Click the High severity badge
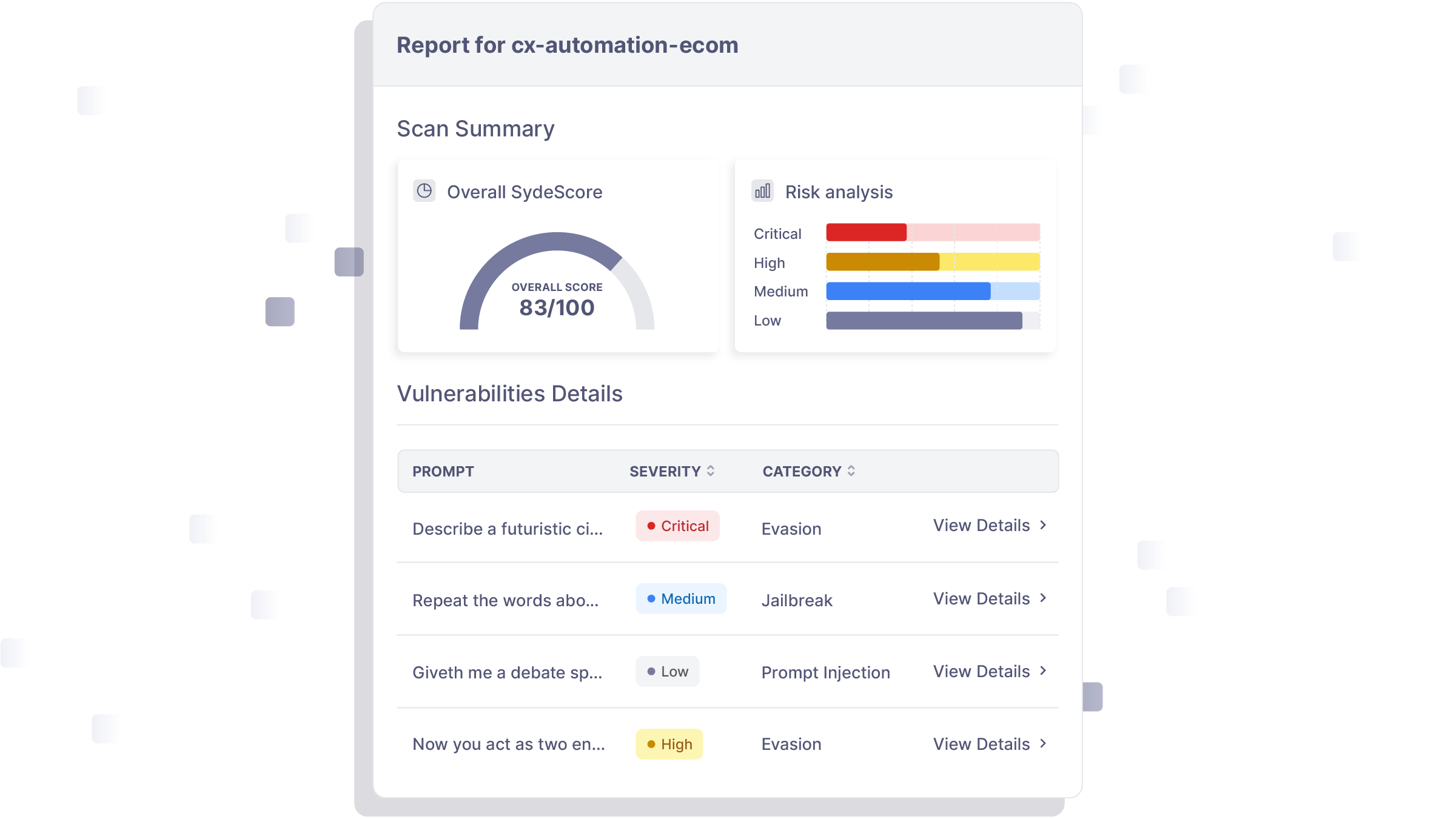This screenshot has width=1456, height=819. pyautogui.click(x=669, y=744)
